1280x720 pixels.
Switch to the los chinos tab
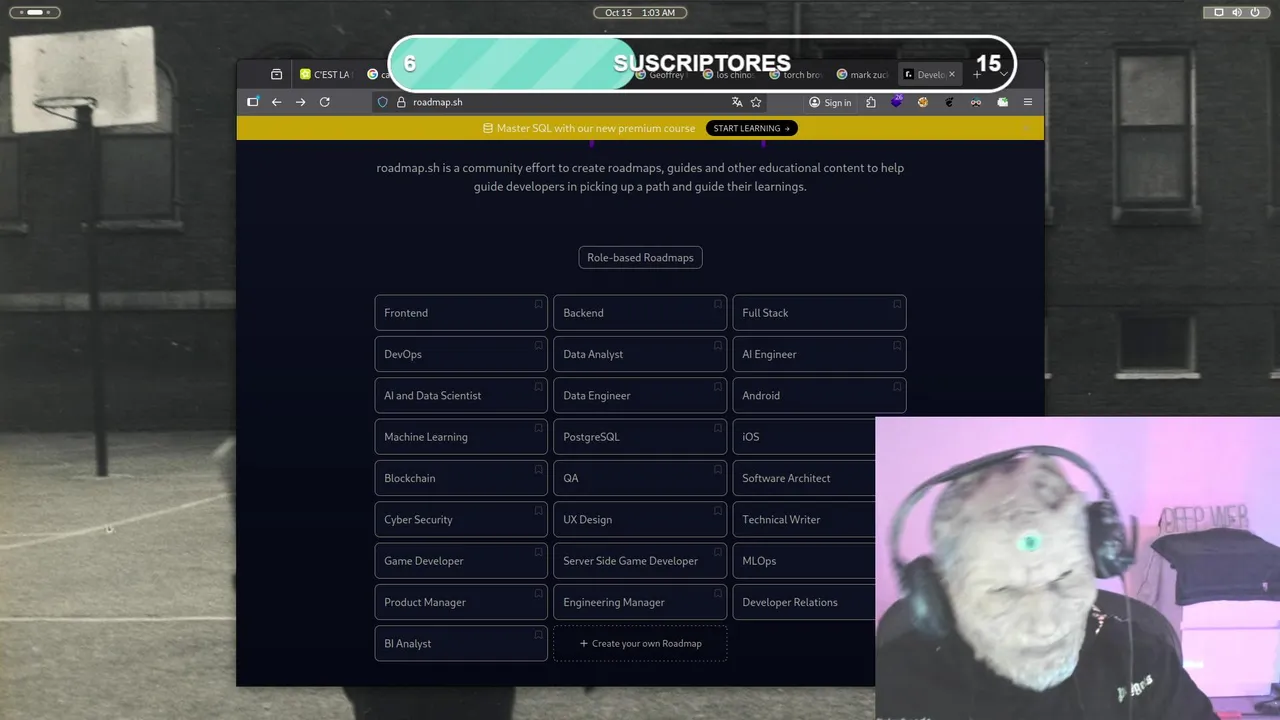(730, 75)
